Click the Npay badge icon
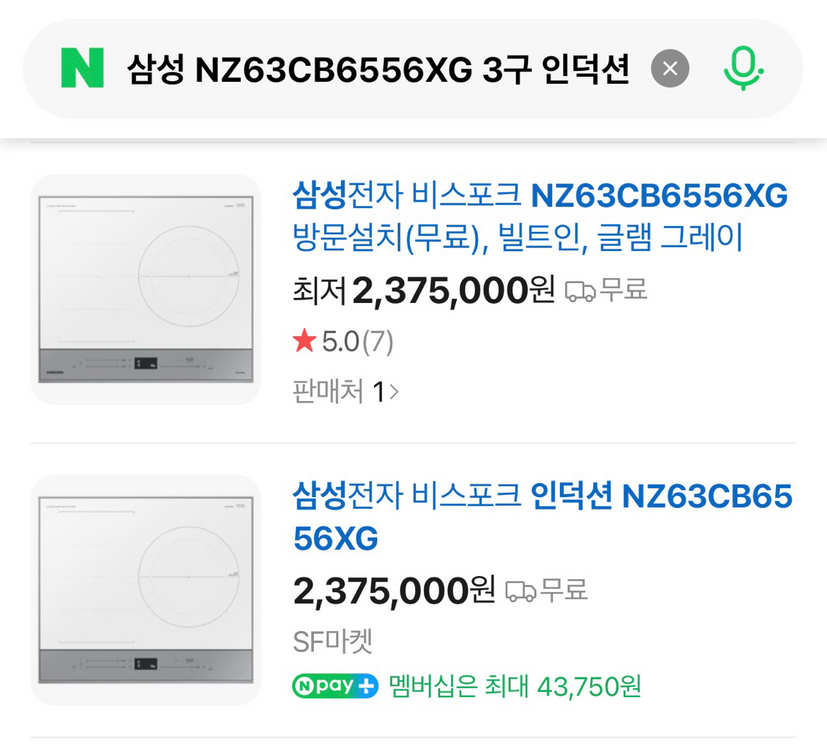Viewport: 827px width, 750px height. [x=334, y=687]
